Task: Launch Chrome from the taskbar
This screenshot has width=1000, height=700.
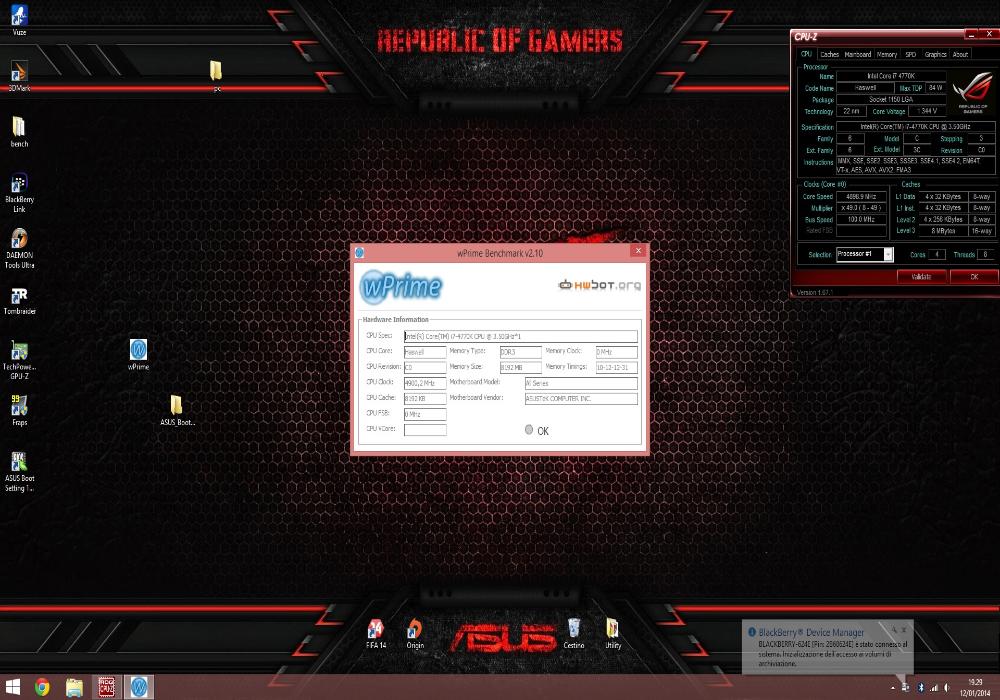Action: [x=42, y=687]
